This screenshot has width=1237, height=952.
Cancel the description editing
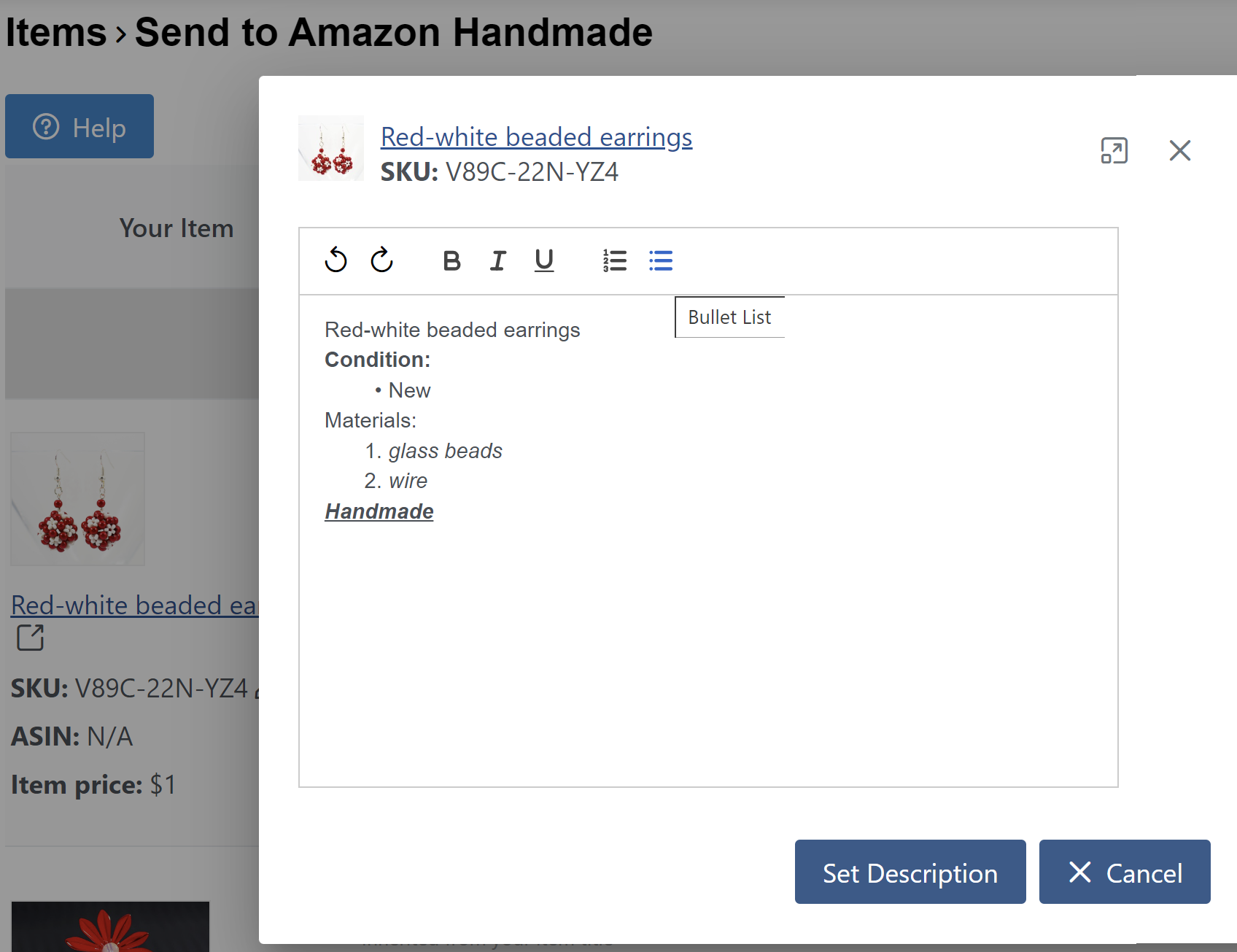[1125, 872]
